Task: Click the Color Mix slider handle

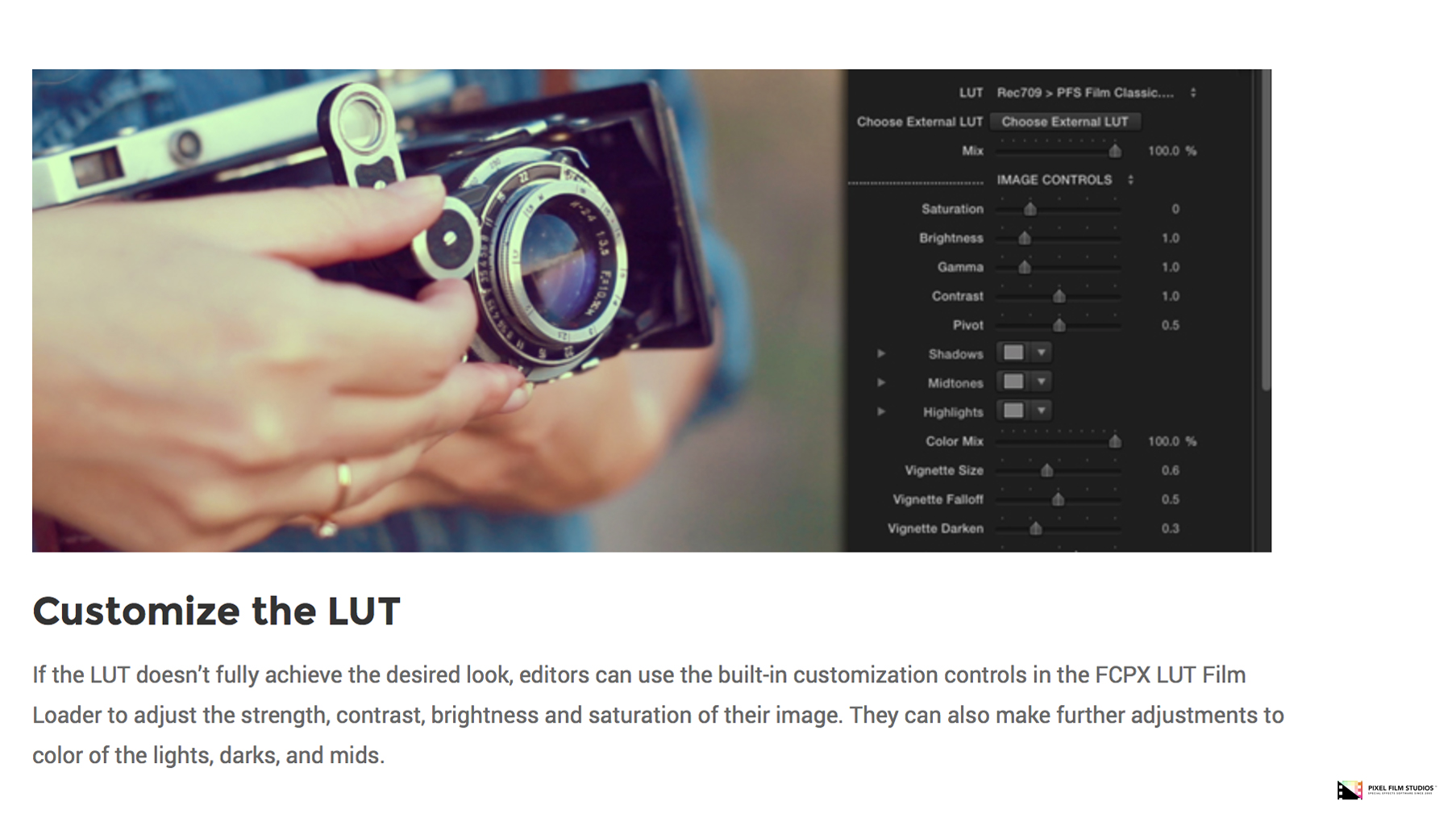Action: [1114, 441]
